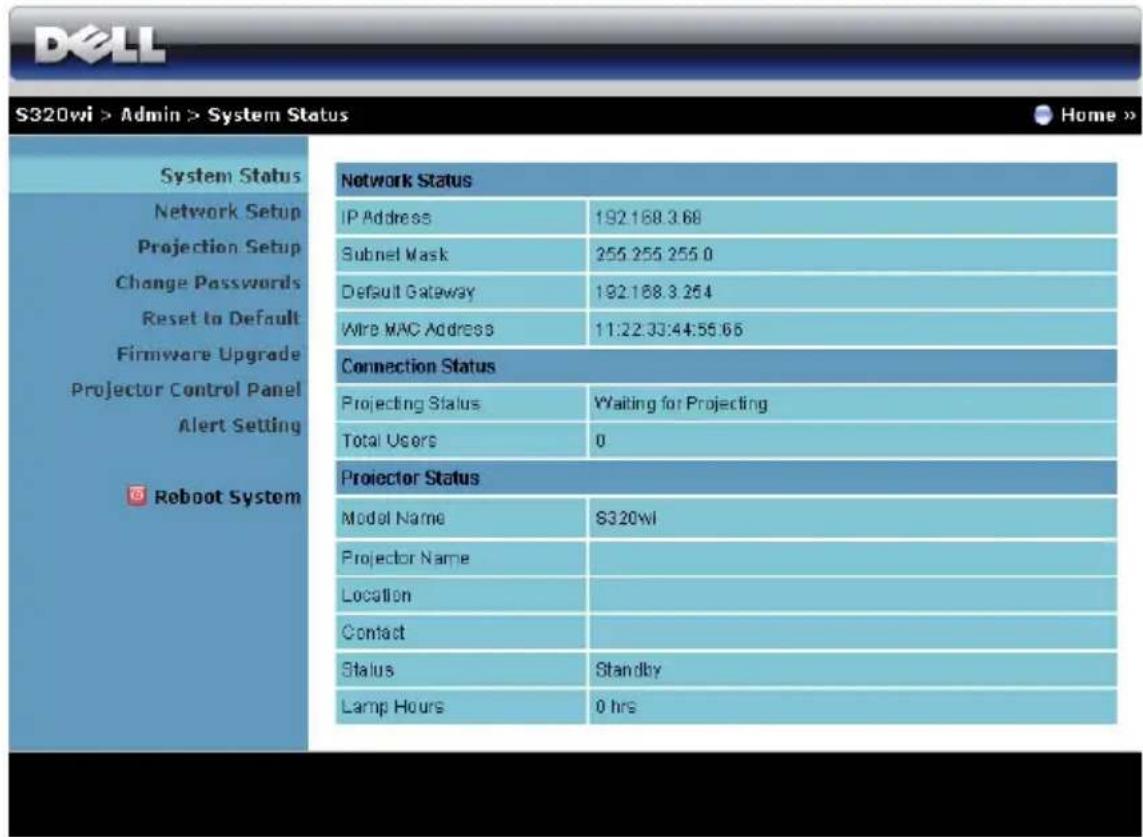Viewport: 1143px width, 837px height.
Task: Select the Status label in Projector Status
Action: 367,669
